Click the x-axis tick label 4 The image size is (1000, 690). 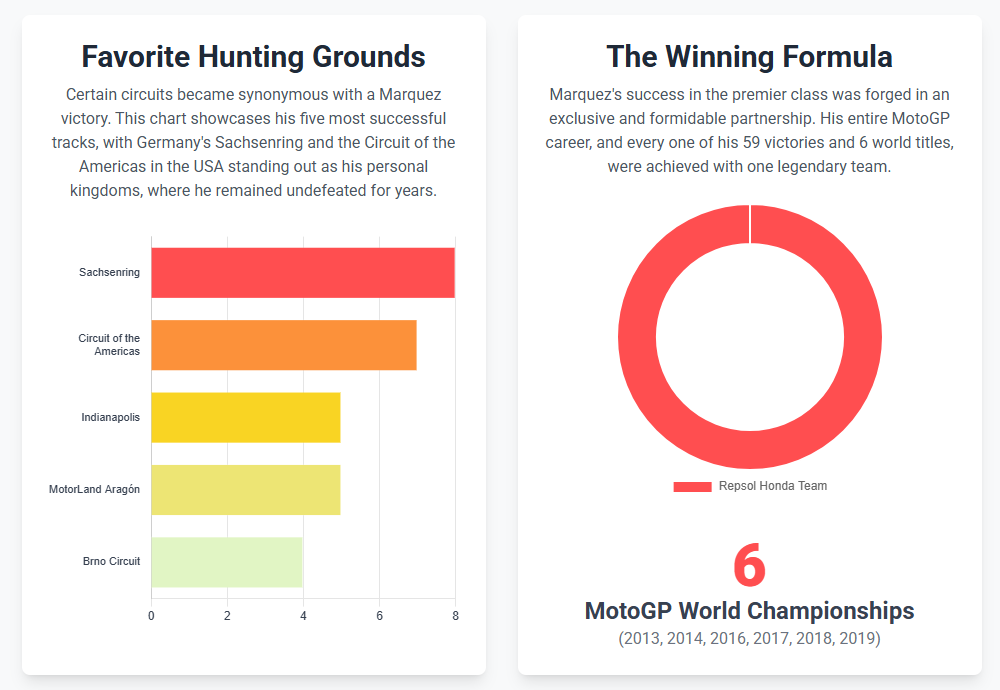click(303, 616)
